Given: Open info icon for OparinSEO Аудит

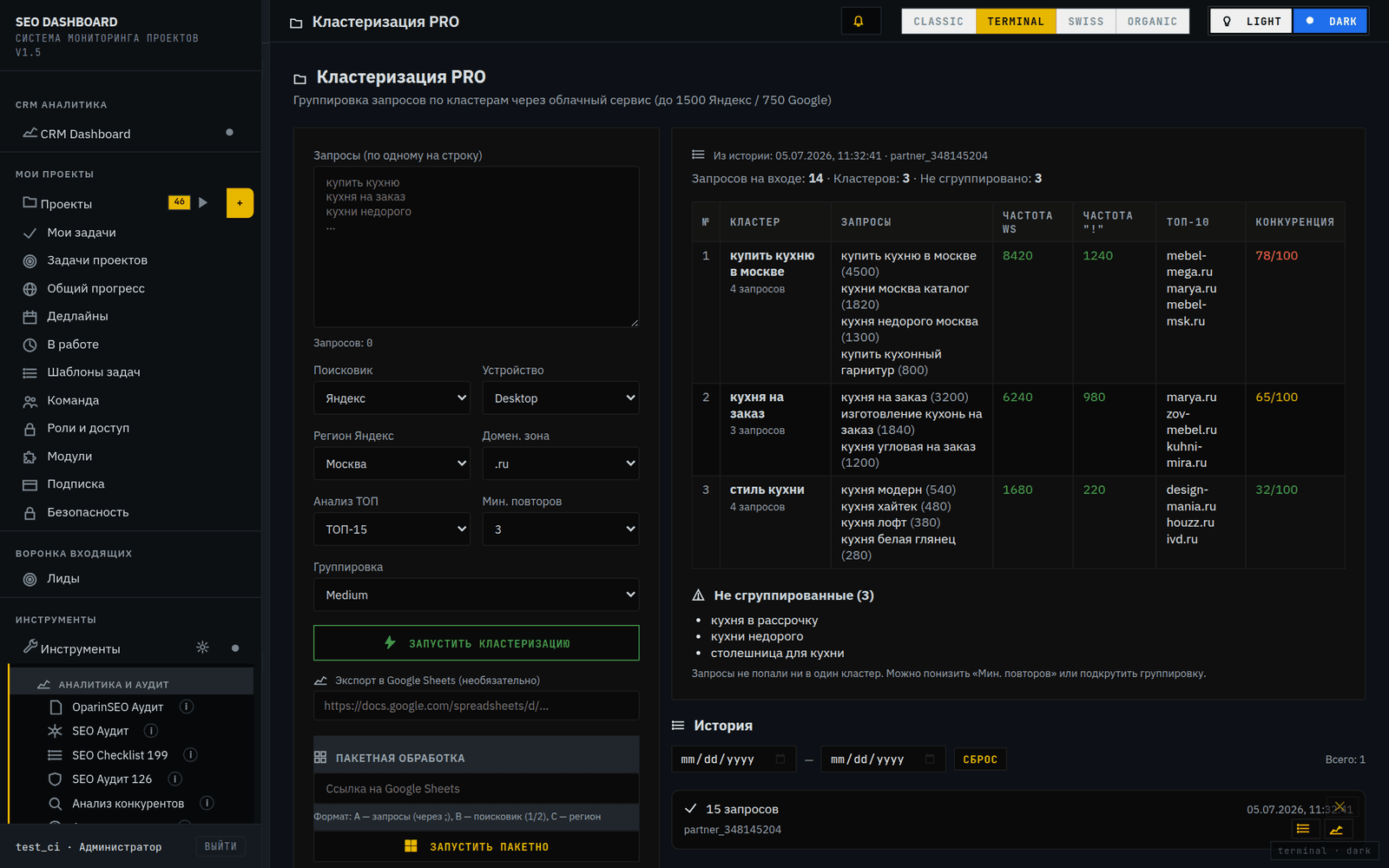Looking at the screenshot, I should [x=186, y=707].
